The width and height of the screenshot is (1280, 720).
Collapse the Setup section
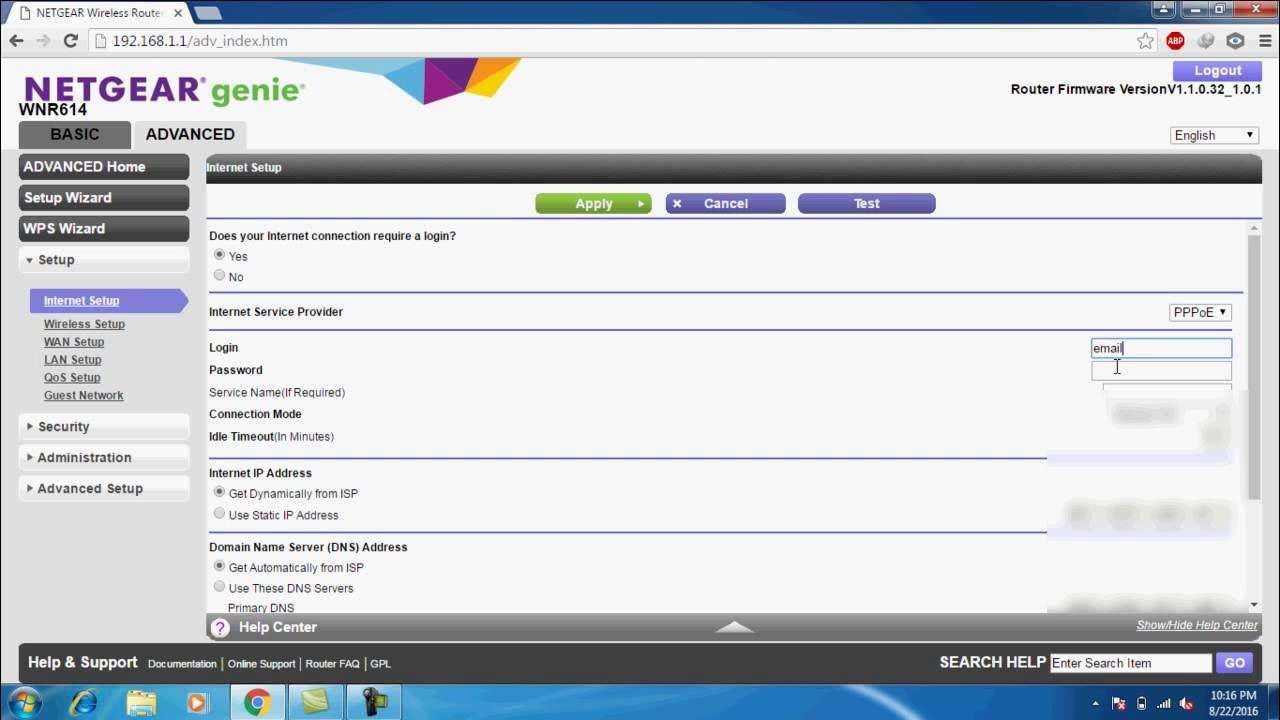coord(104,260)
